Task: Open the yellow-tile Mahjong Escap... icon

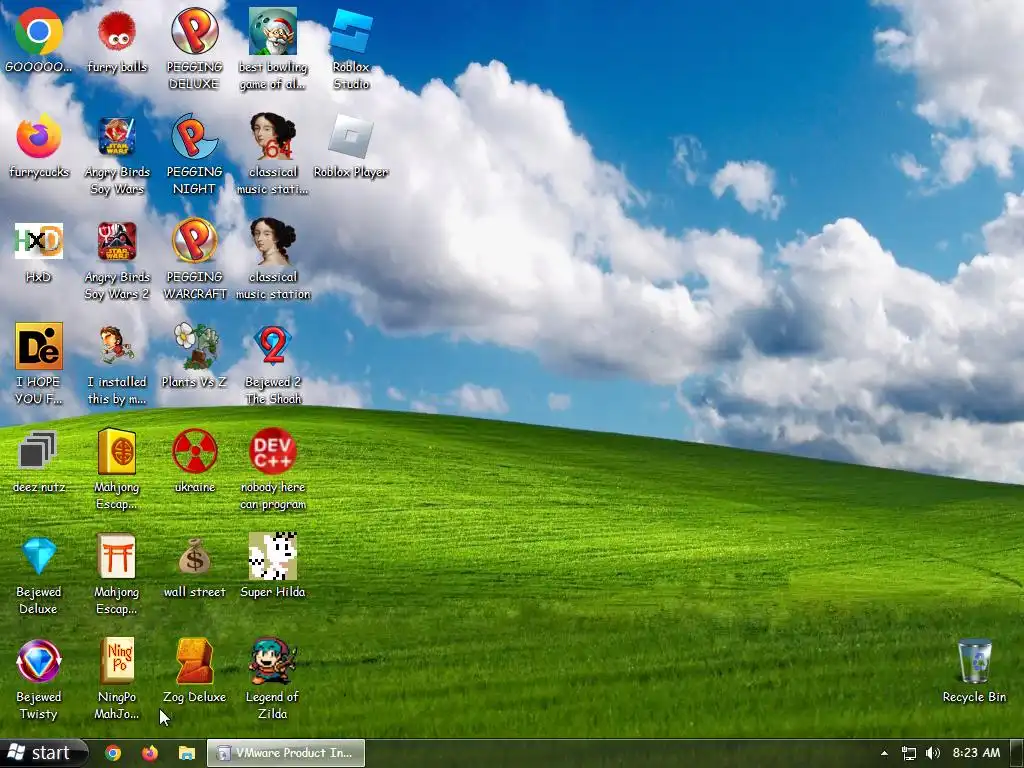Action: [117, 451]
